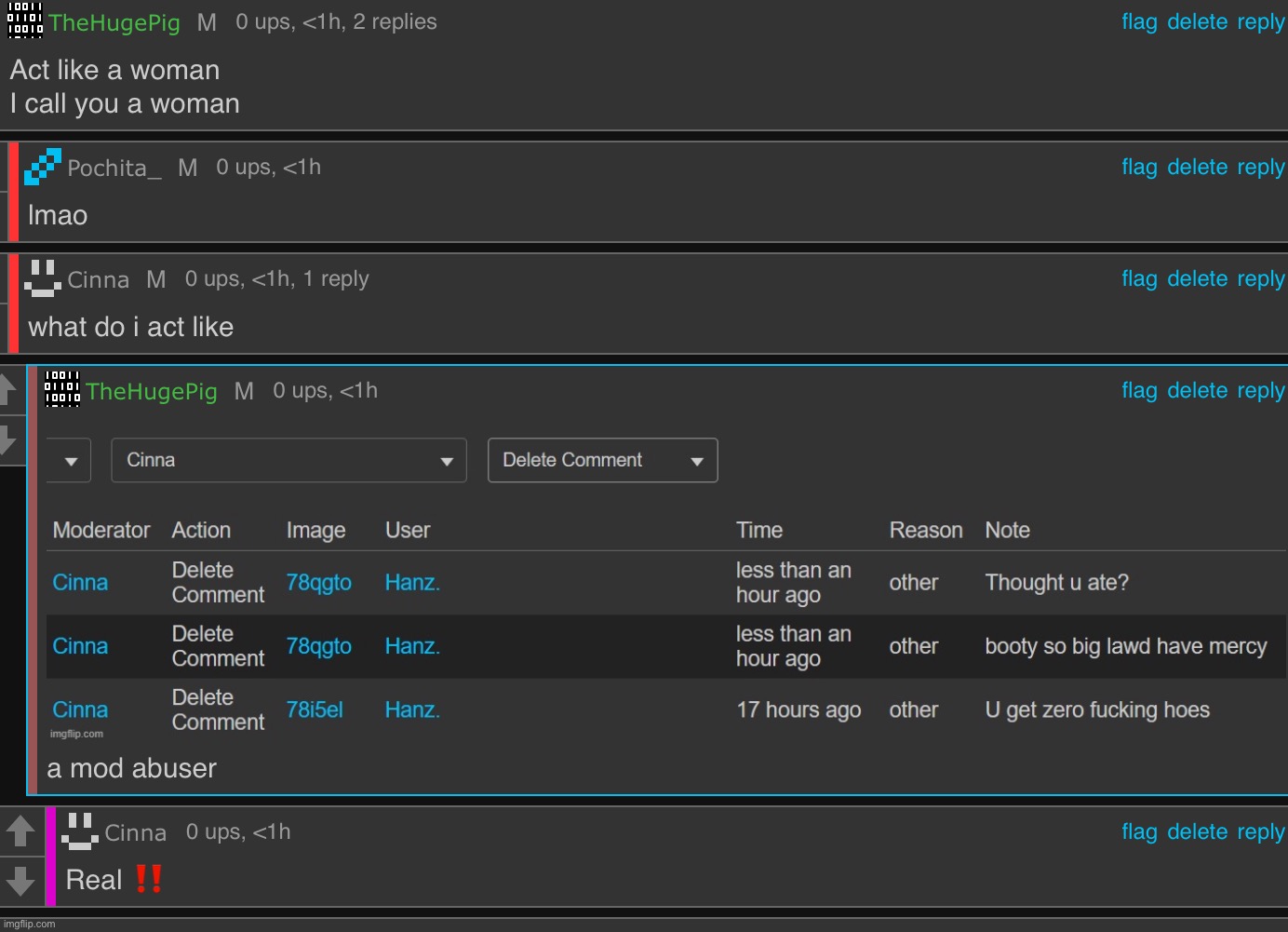The height and width of the screenshot is (932, 1288).
Task: Delete TheHugePig's 'Act like a woman' comment
Action: pos(1198,21)
